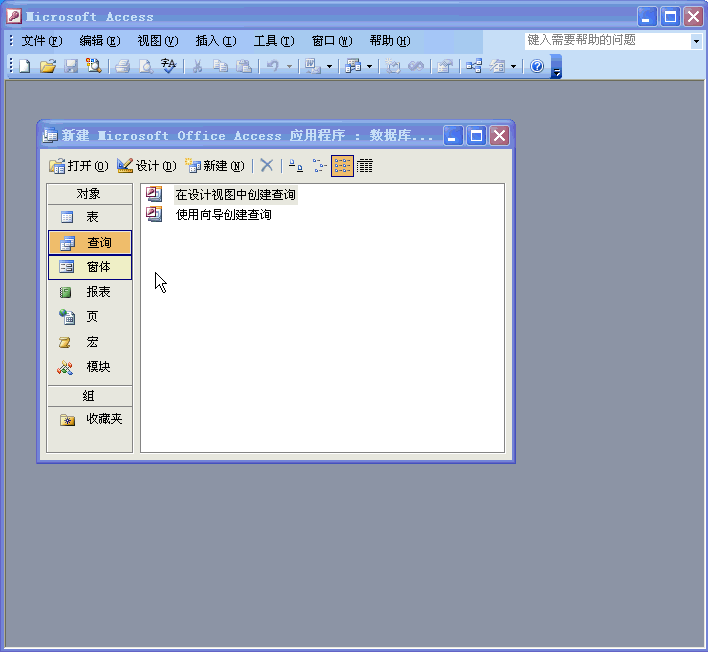This screenshot has width=708, height=652.
Task: Select the 宏 object type
Action: tap(89, 342)
